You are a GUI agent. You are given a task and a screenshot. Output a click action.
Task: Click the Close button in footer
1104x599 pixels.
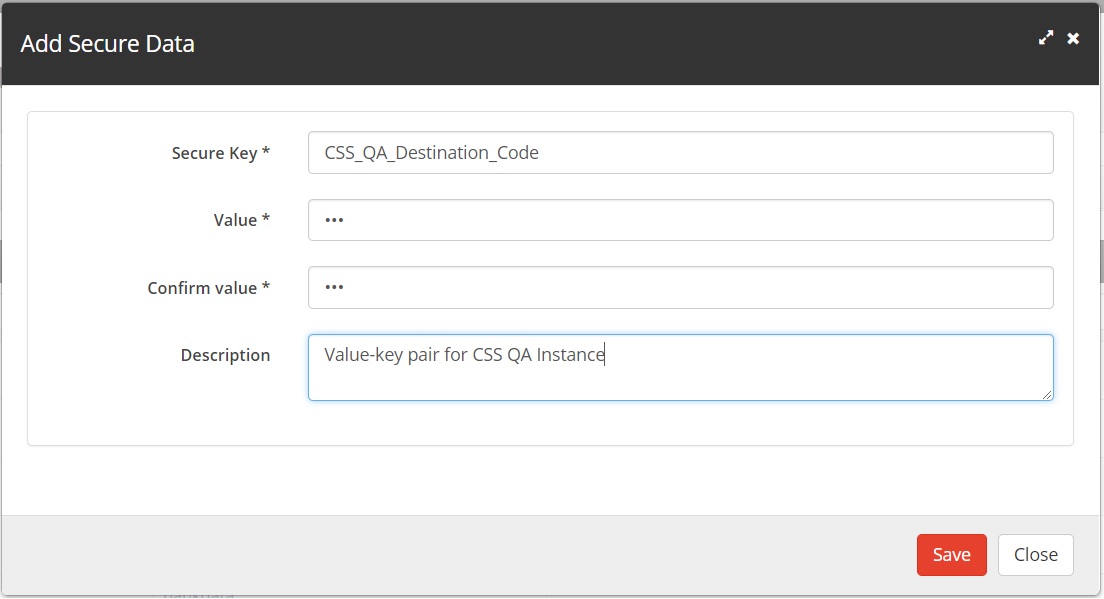pyautogui.click(x=1036, y=555)
